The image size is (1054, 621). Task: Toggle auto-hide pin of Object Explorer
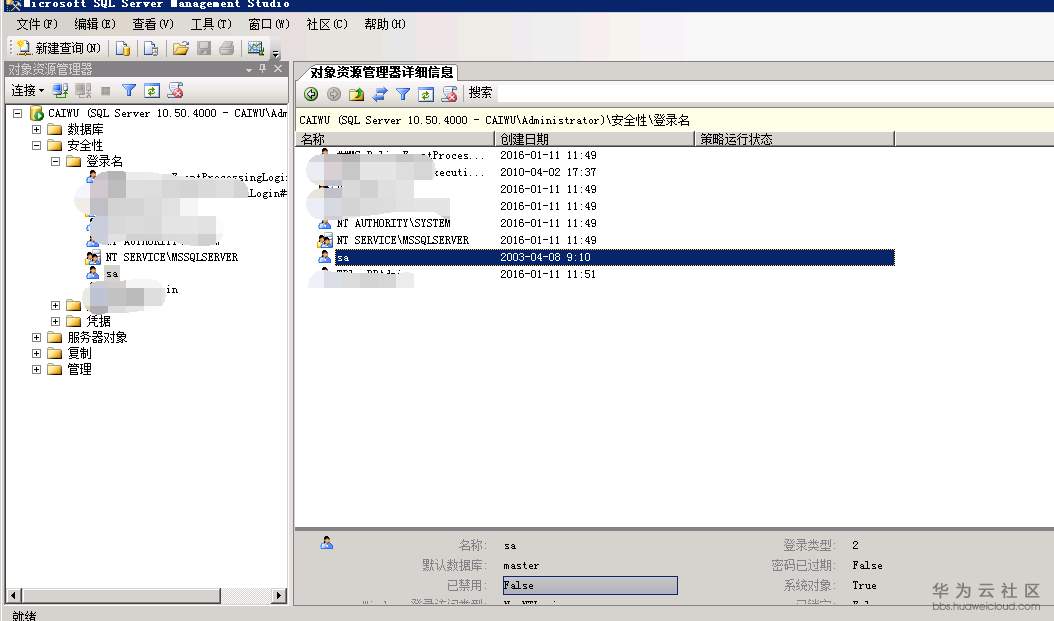[263, 69]
